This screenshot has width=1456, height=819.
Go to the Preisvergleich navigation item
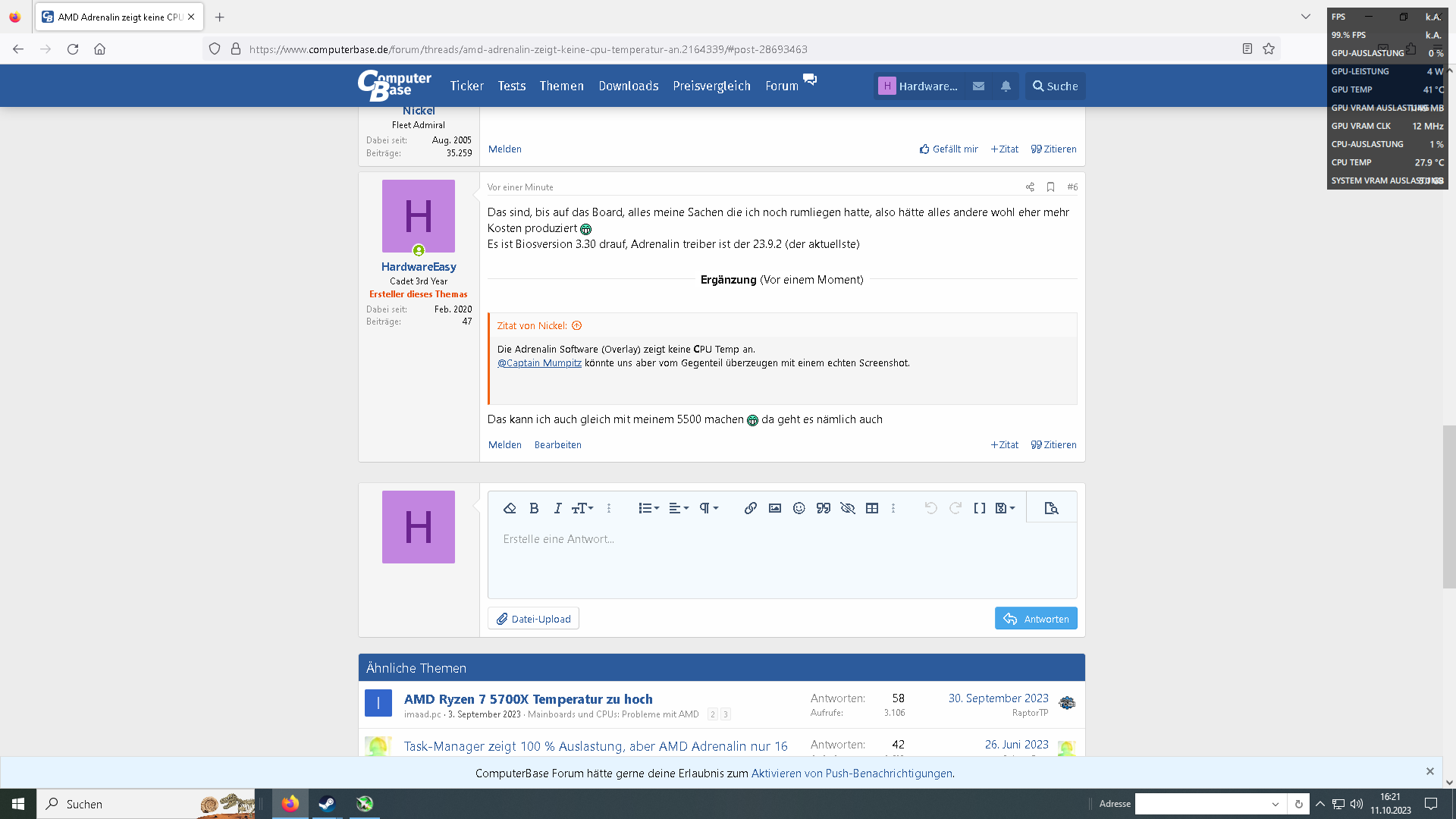(711, 86)
